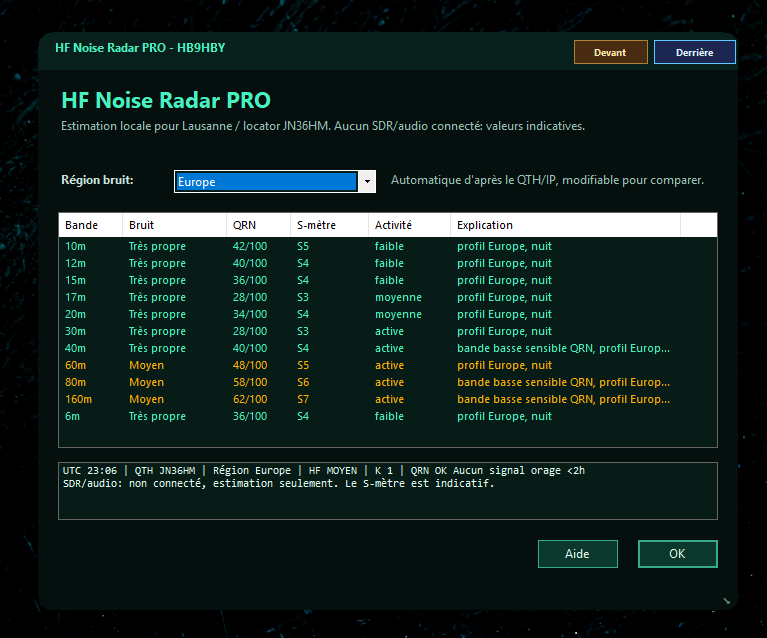Sort by the Bande column header

[x=90, y=225]
